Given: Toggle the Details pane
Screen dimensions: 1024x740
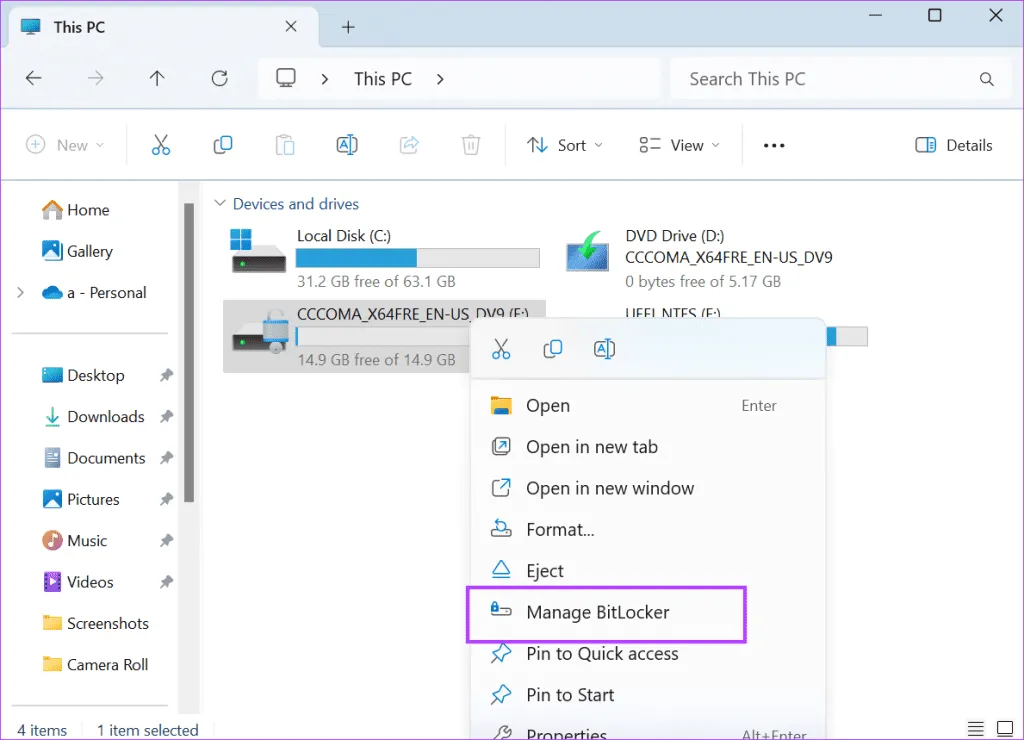Looking at the screenshot, I should (x=953, y=145).
